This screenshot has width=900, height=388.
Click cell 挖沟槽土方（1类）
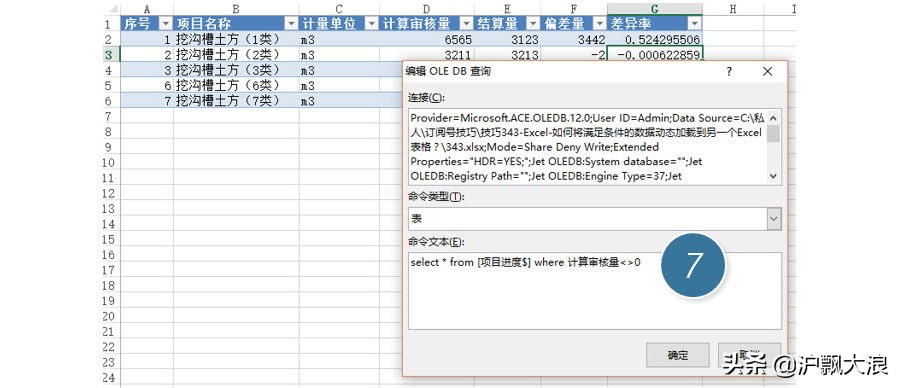236,39
